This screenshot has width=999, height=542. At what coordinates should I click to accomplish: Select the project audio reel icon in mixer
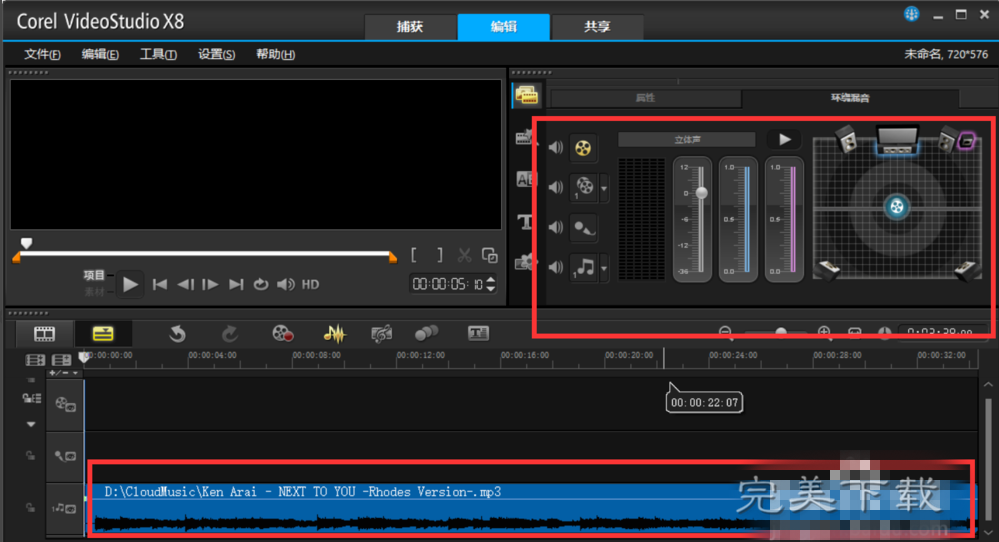coord(583,148)
